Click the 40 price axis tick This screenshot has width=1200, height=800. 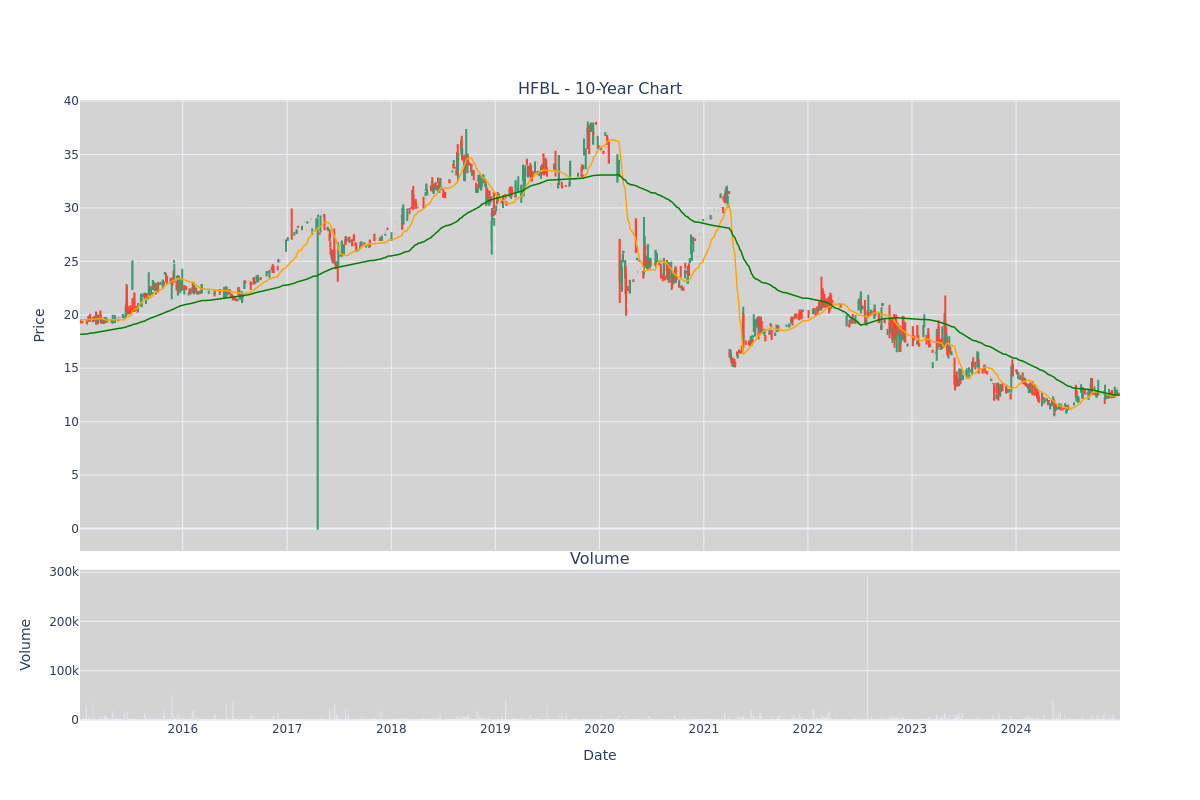tap(71, 101)
